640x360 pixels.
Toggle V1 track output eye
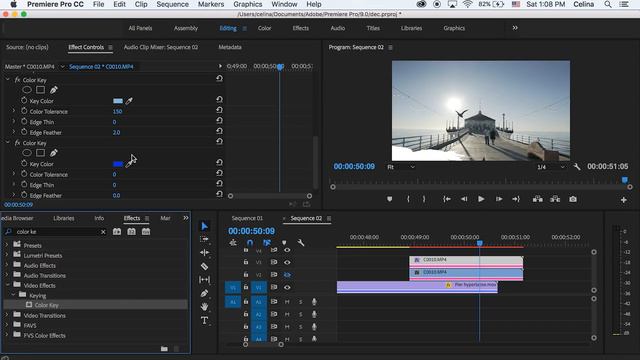[287, 287]
